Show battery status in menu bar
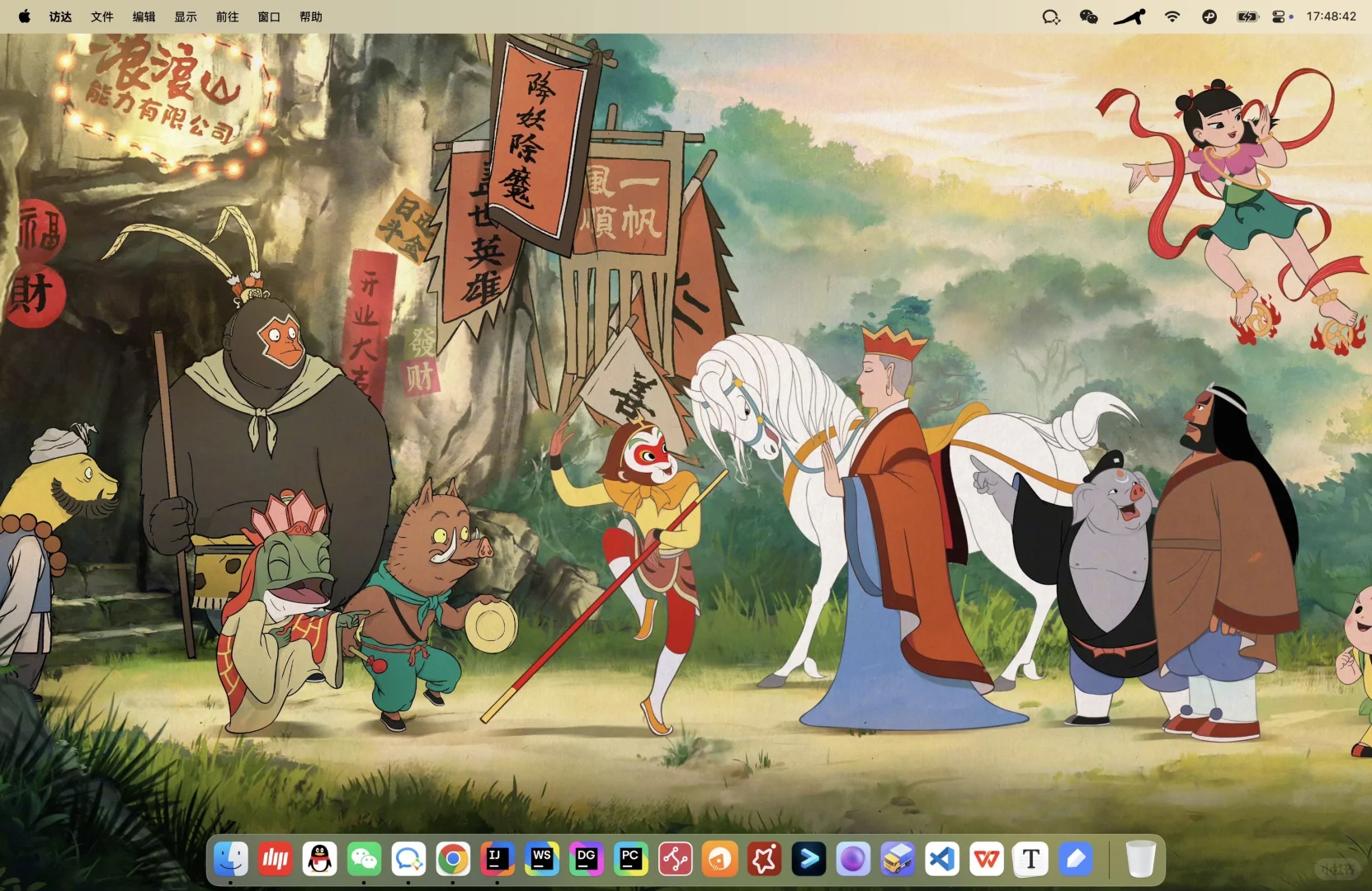This screenshot has width=1372, height=891. tap(1247, 16)
